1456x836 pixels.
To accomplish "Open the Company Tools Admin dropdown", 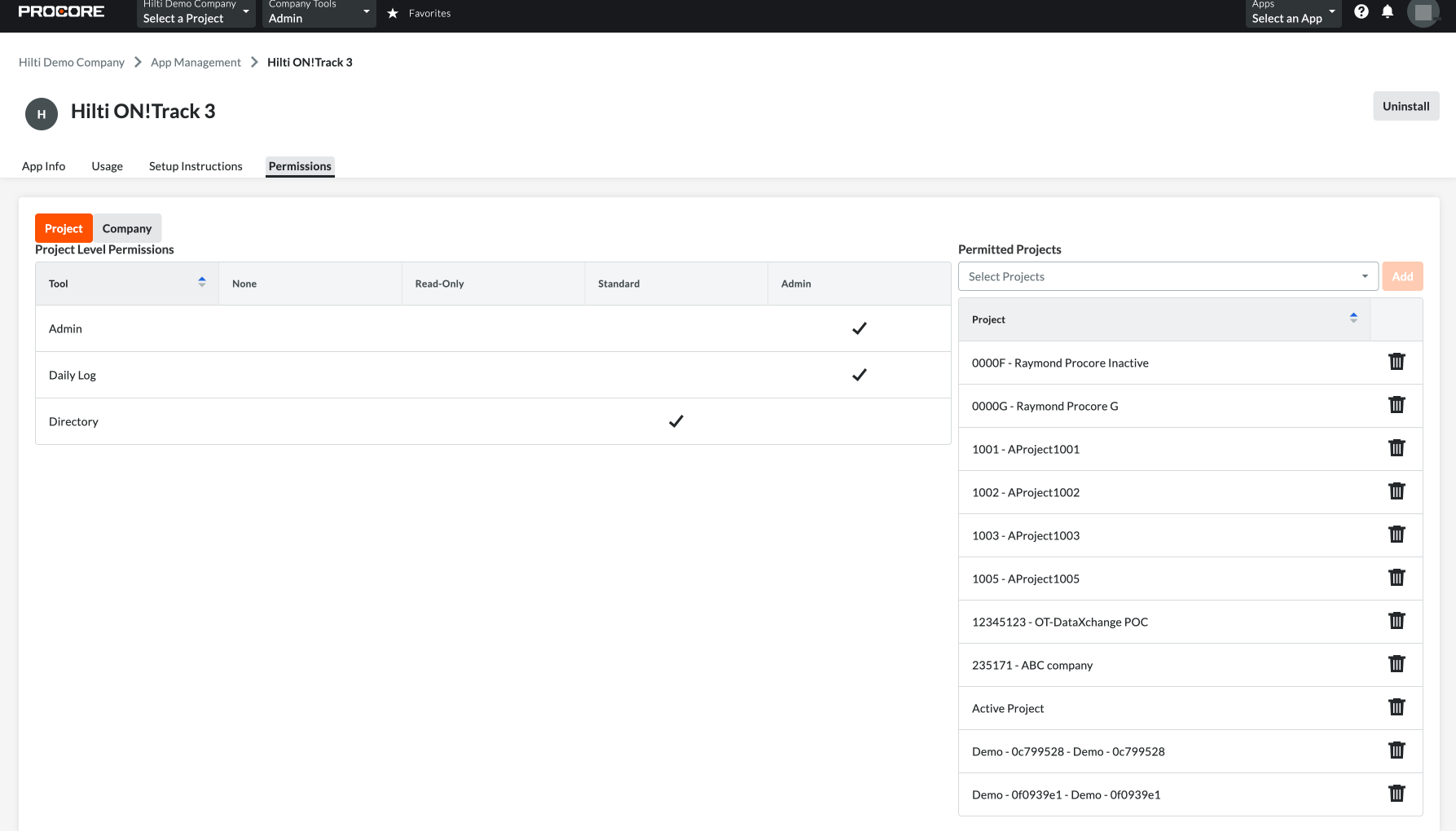I will pos(319,13).
